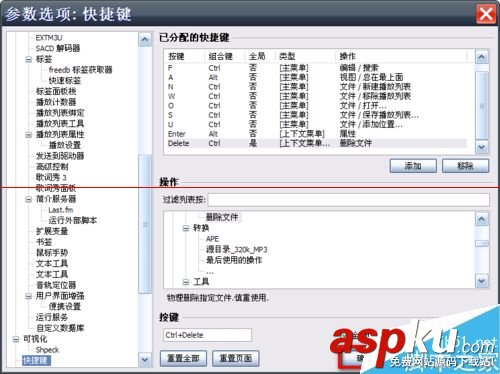Screen dimensions: 500x374
Task: Open 播放列表绑定 preferences page
Action: (x=60, y=113)
